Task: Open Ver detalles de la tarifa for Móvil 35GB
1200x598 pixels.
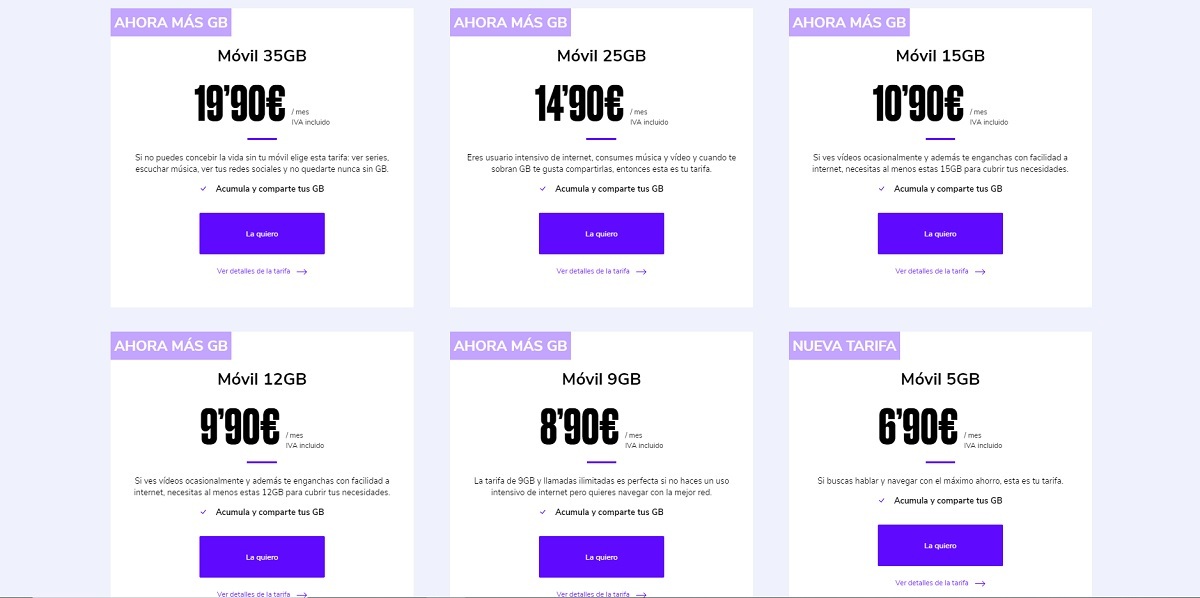Action: click(x=255, y=271)
